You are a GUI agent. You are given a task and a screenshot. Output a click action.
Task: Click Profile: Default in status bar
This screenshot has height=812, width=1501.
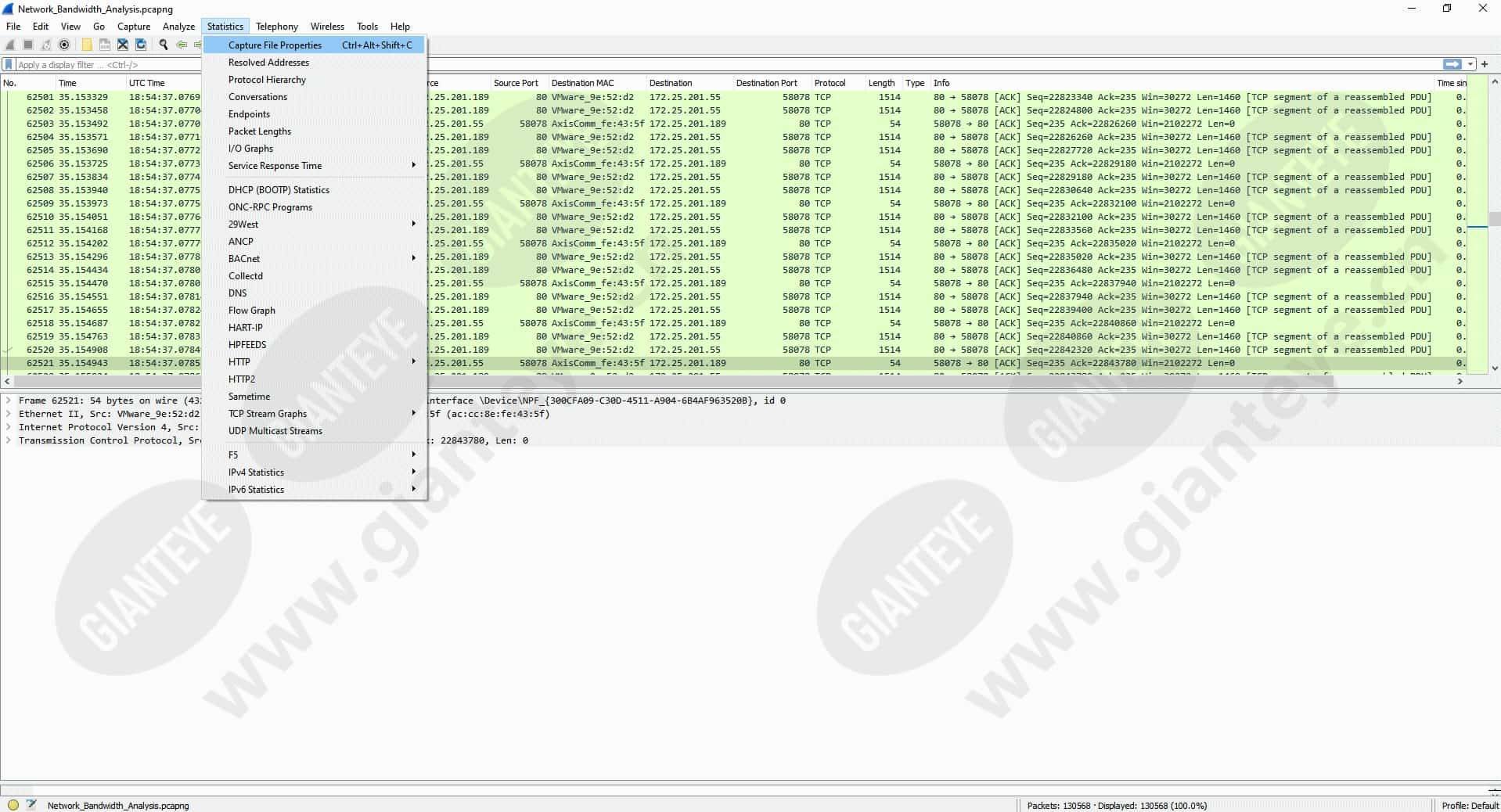[x=1470, y=805]
